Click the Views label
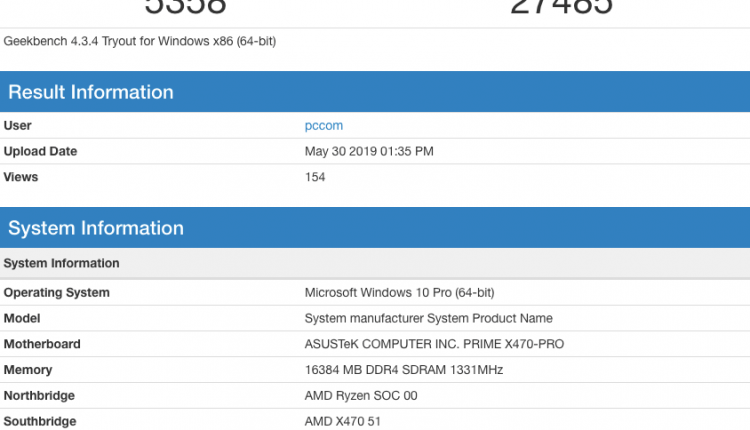This screenshot has width=750, height=430. click(x=21, y=177)
